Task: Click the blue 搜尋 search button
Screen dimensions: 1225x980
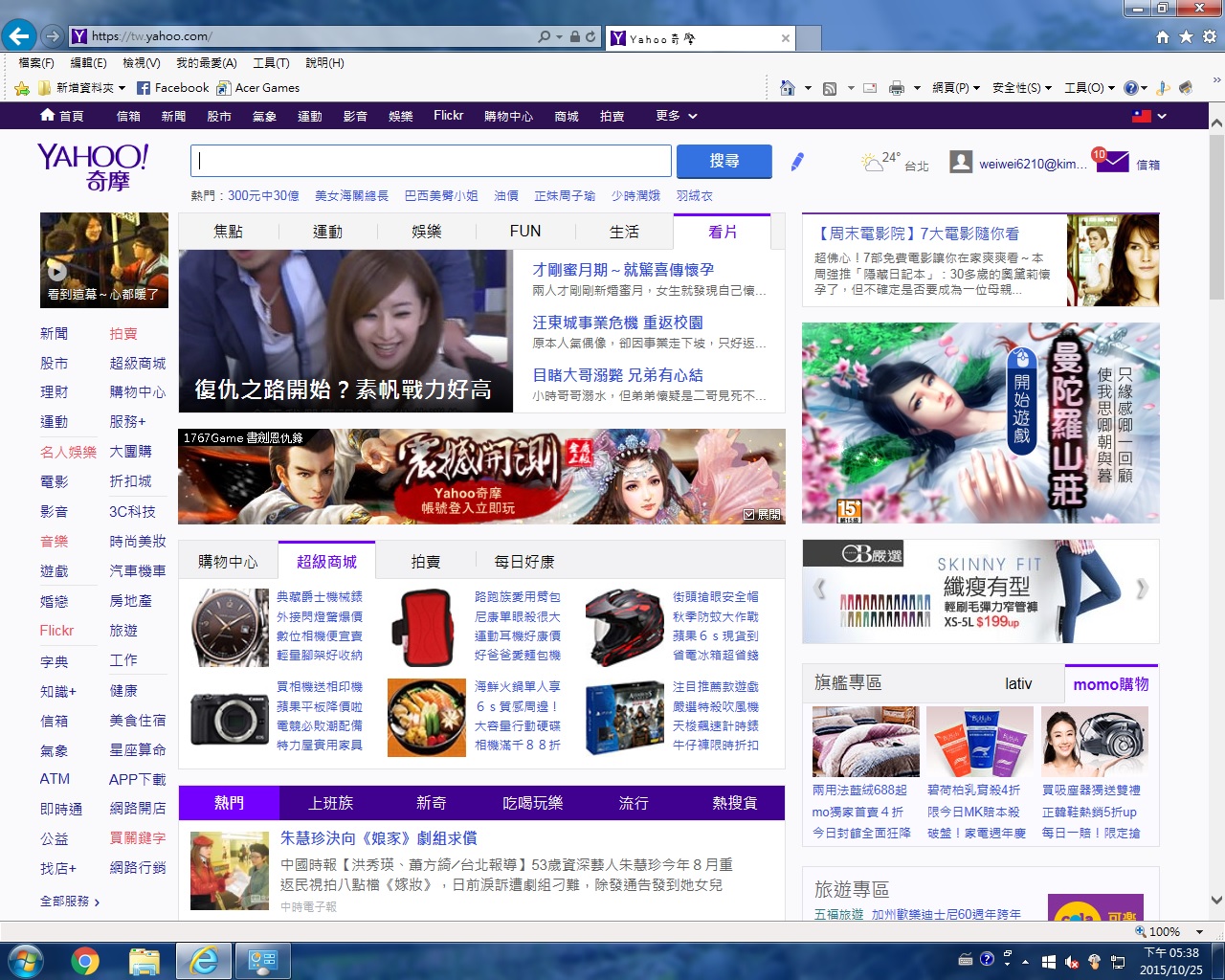Action: point(724,162)
